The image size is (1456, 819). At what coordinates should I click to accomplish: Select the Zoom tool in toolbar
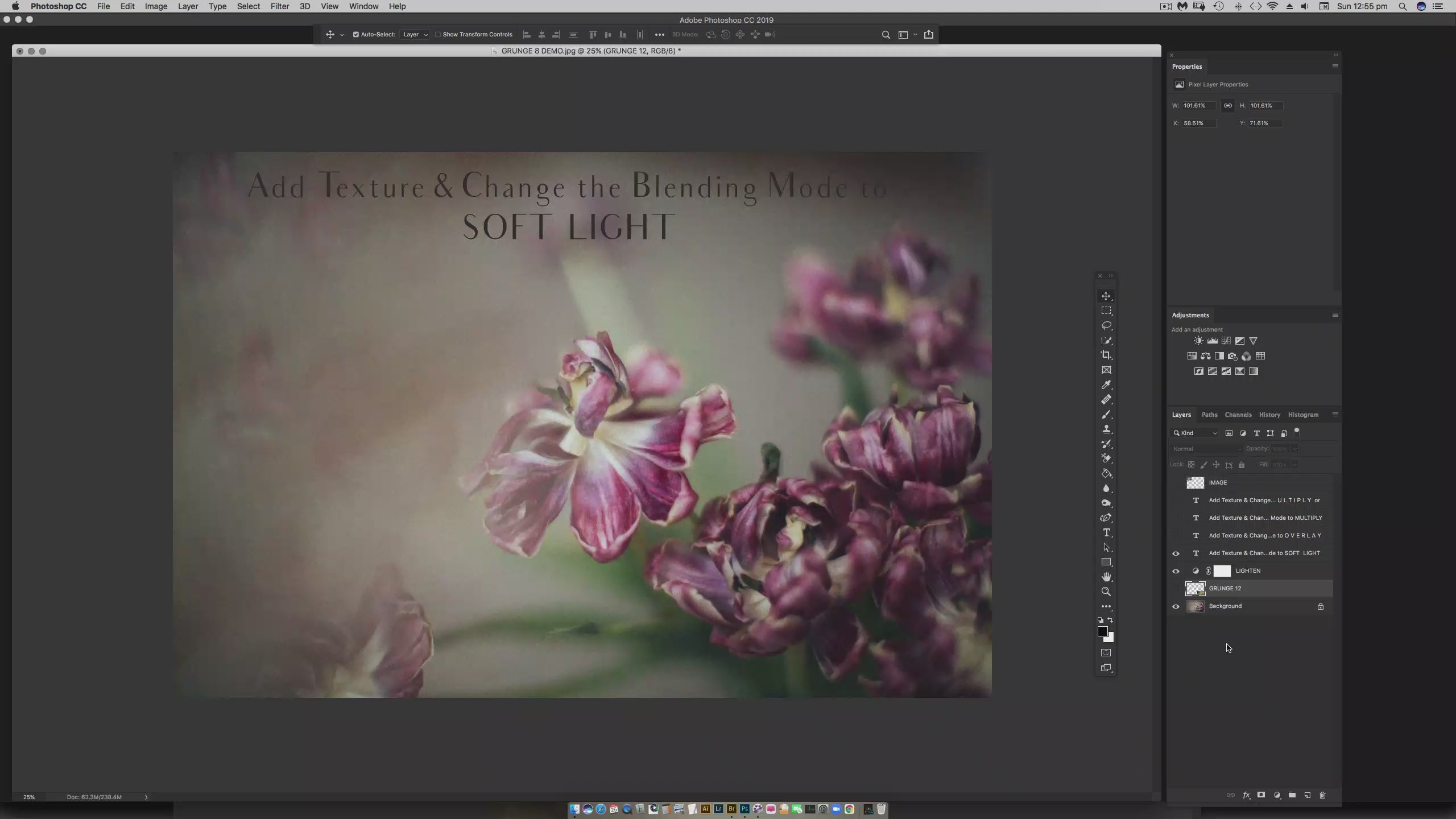click(1106, 591)
